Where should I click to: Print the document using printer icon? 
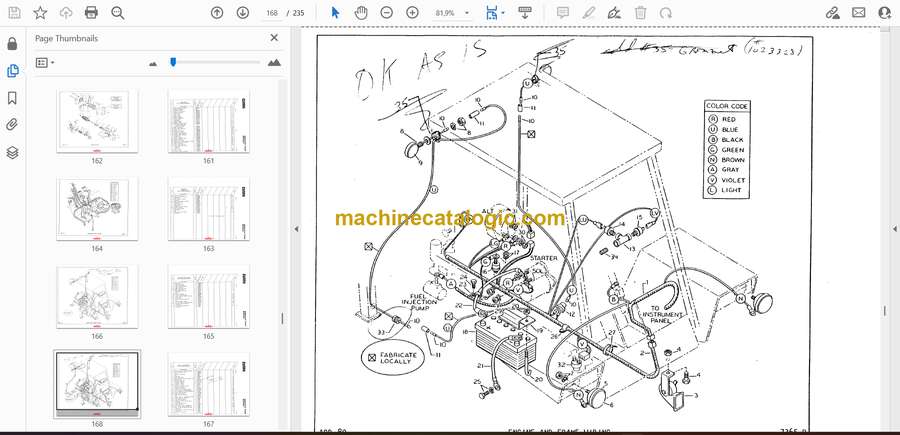click(91, 13)
